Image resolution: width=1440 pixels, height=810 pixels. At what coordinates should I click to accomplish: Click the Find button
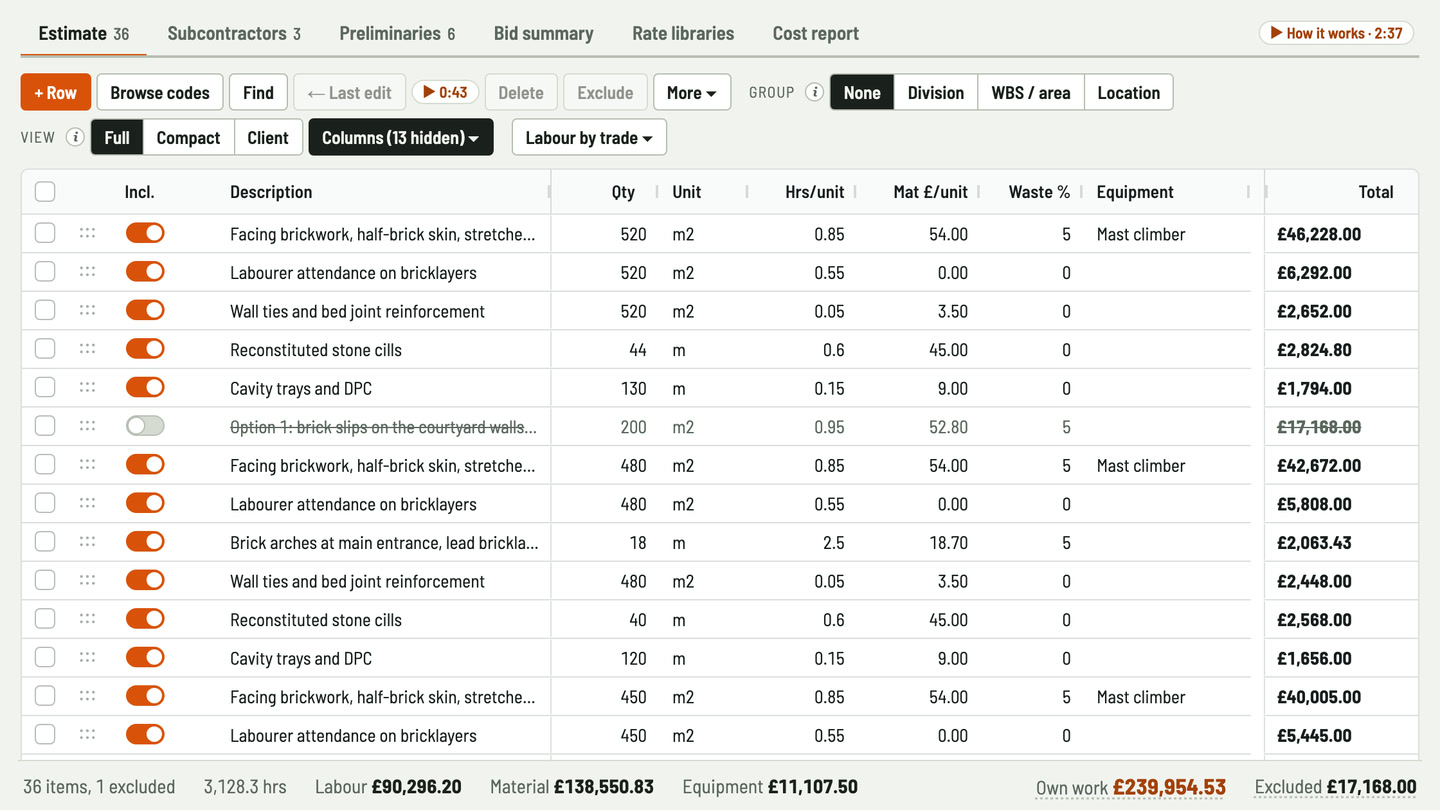point(258,92)
